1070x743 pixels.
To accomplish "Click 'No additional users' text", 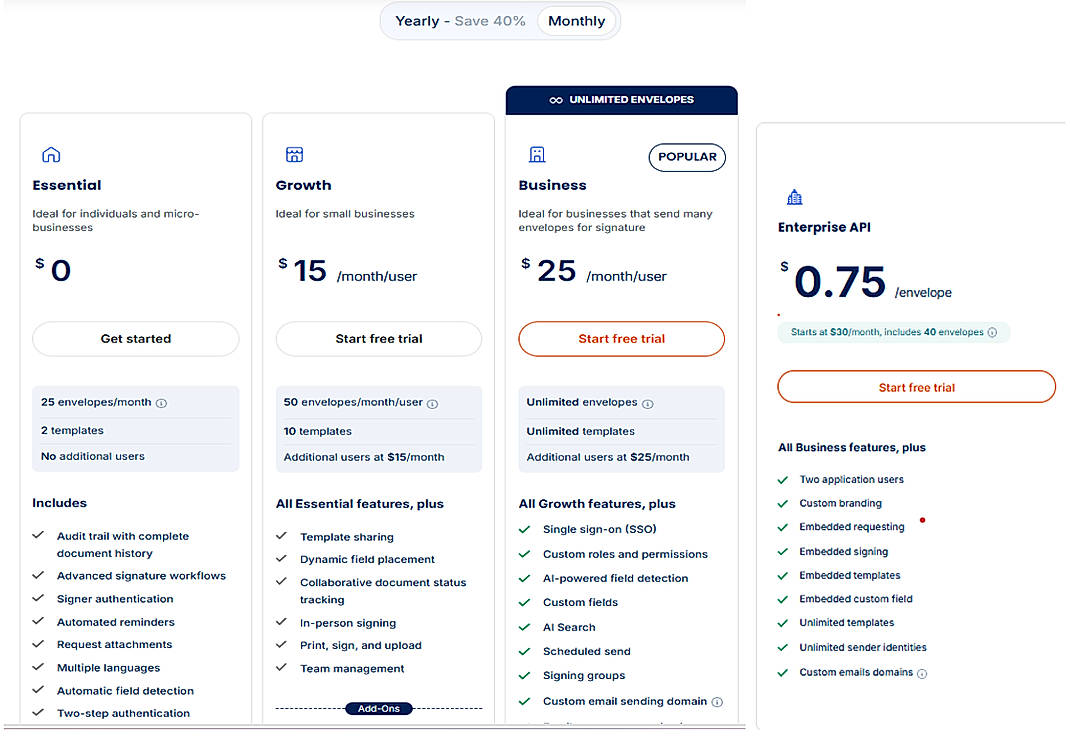I will tap(93, 456).
